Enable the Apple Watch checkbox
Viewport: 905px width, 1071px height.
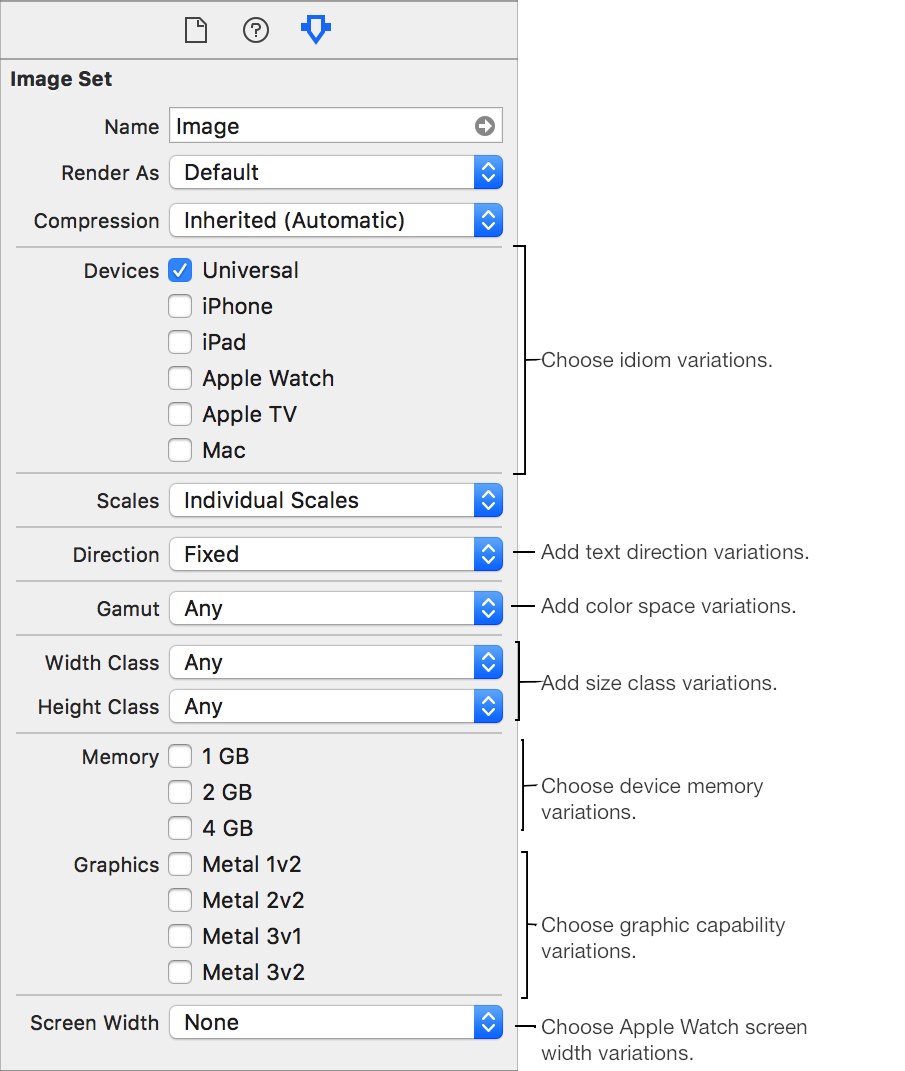[x=180, y=378]
